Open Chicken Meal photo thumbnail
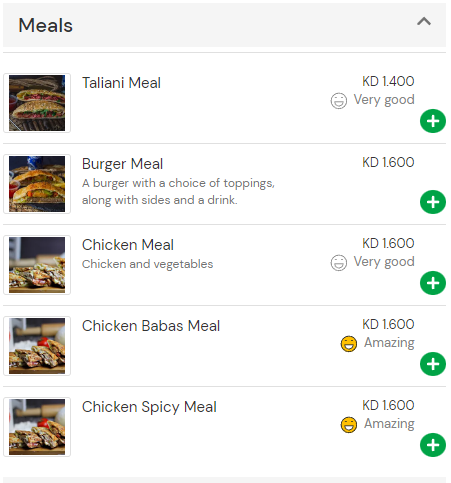451x483 pixels. [x=37, y=265]
